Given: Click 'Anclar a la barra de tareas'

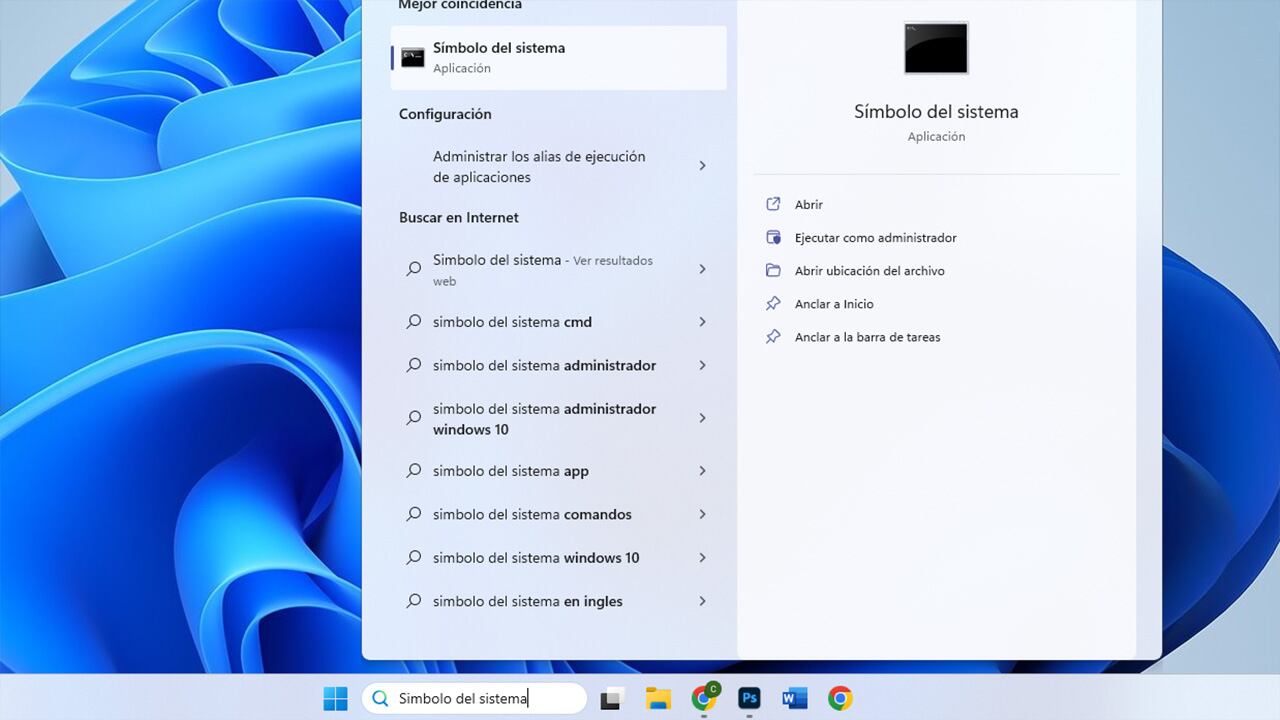Looking at the screenshot, I should pos(867,337).
